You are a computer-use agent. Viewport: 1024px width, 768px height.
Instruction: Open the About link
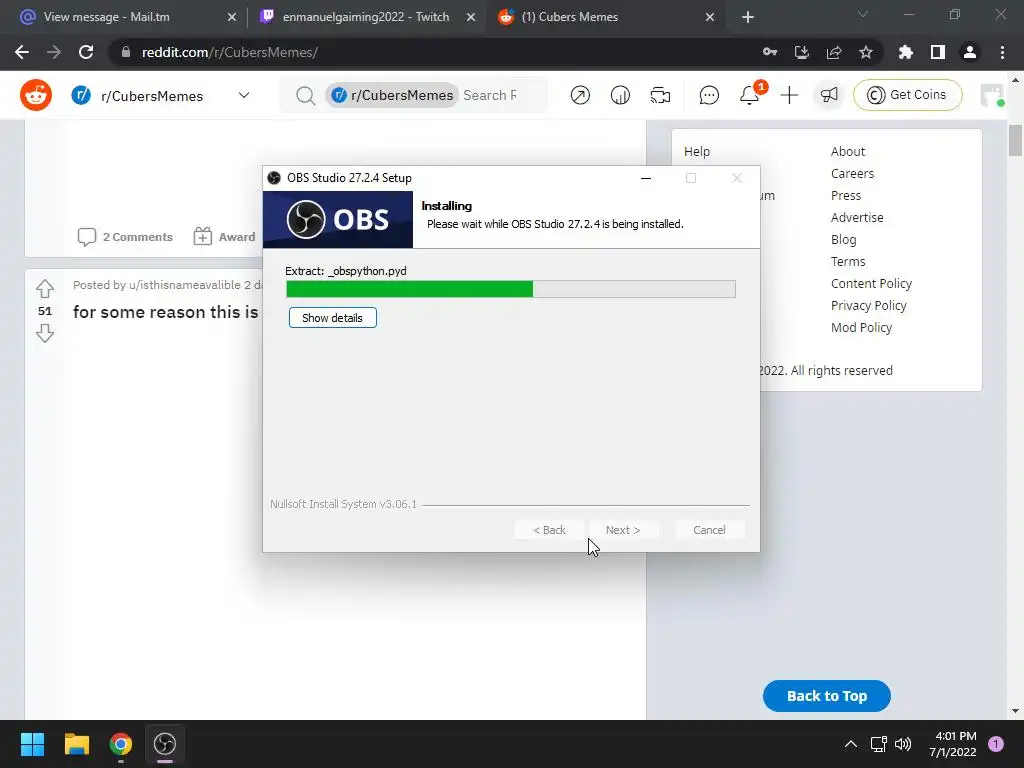(848, 152)
